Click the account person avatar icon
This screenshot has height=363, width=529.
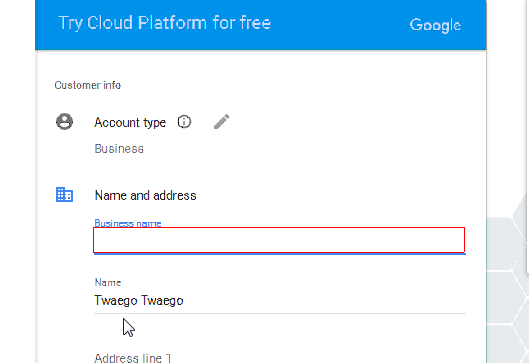click(x=64, y=121)
